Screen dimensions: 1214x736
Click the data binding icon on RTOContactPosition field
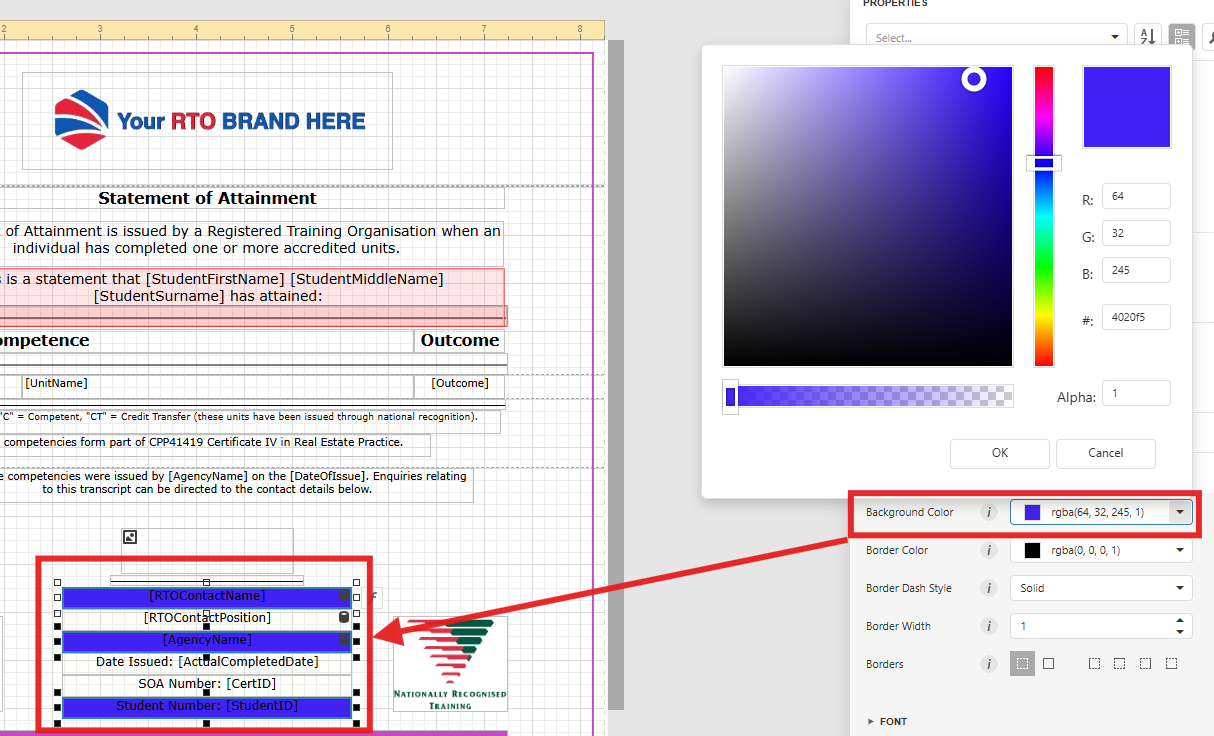pyautogui.click(x=345, y=618)
